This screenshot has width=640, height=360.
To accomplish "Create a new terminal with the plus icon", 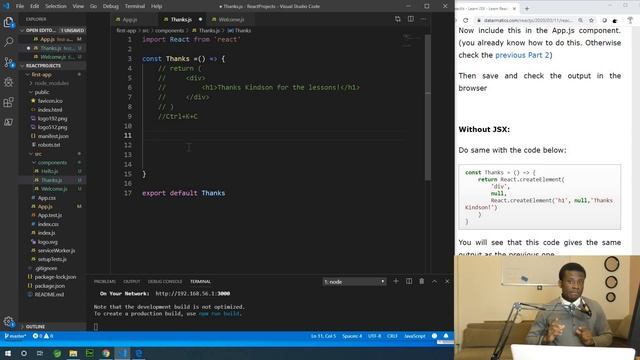I will click(x=396, y=281).
